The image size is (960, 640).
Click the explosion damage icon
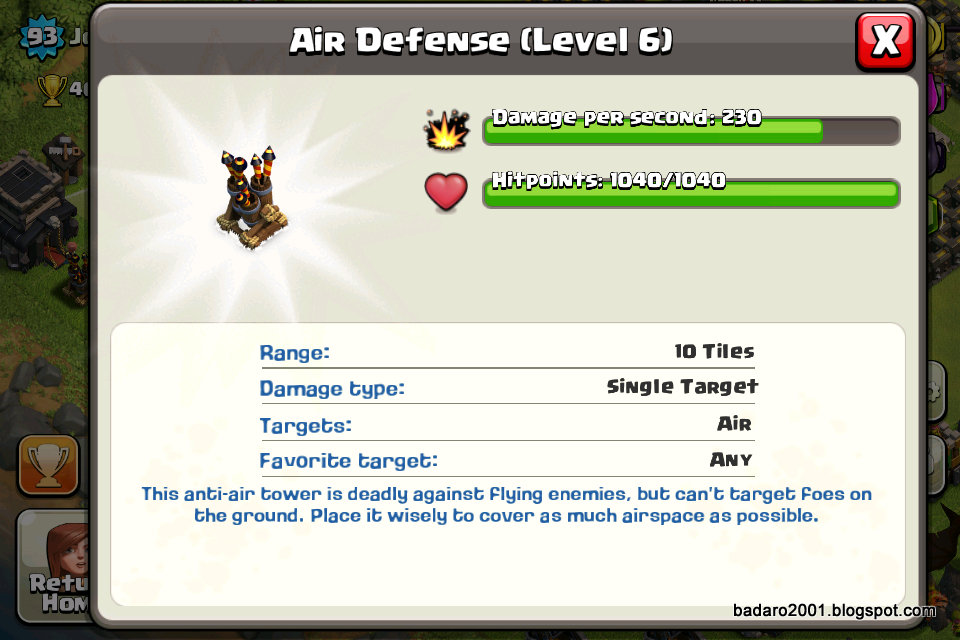[447, 130]
